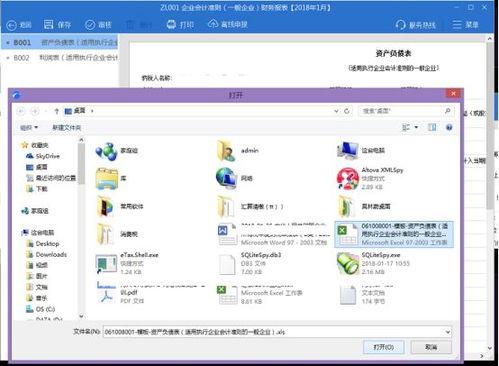Click the search desktop input field
This screenshot has height=366, width=499.
tap(401, 111)
